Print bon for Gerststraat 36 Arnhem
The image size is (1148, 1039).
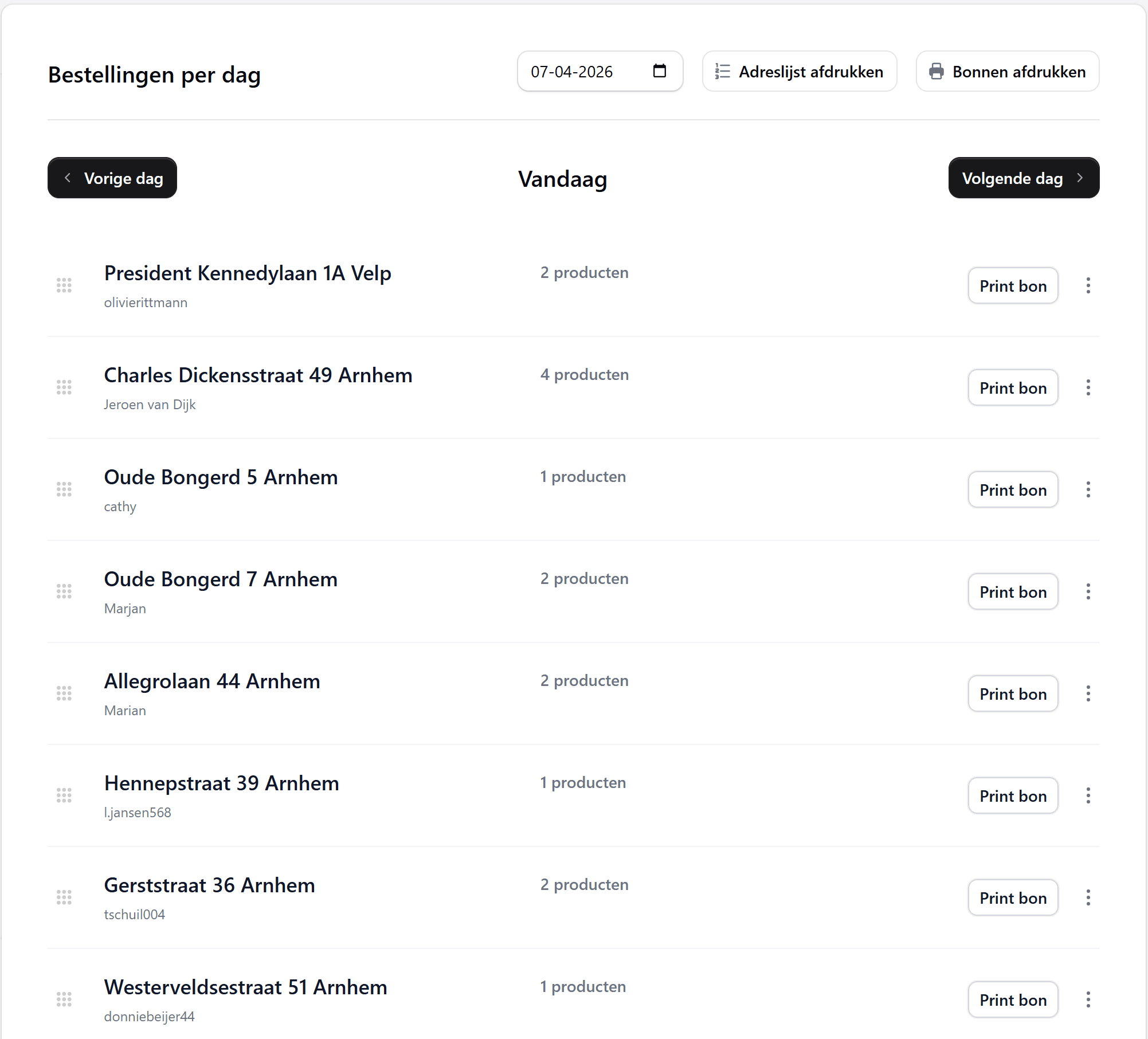pos(1012,898)
